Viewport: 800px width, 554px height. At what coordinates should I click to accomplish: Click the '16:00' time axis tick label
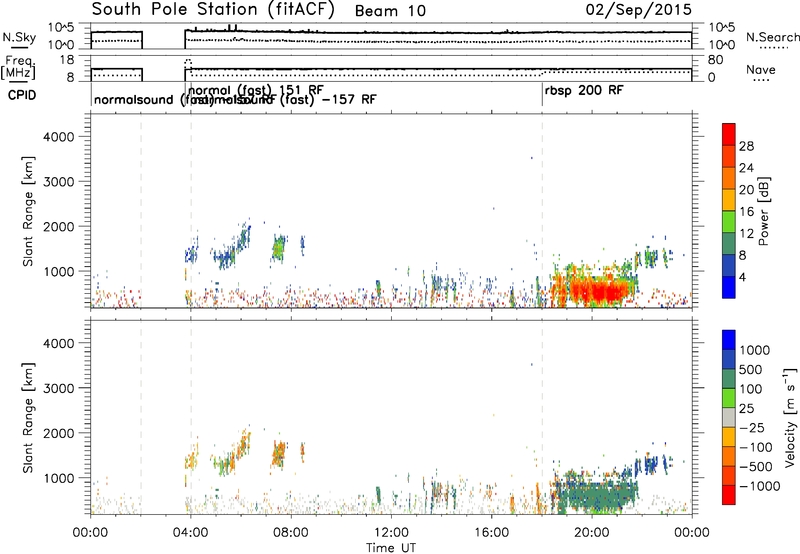[492, 533]
